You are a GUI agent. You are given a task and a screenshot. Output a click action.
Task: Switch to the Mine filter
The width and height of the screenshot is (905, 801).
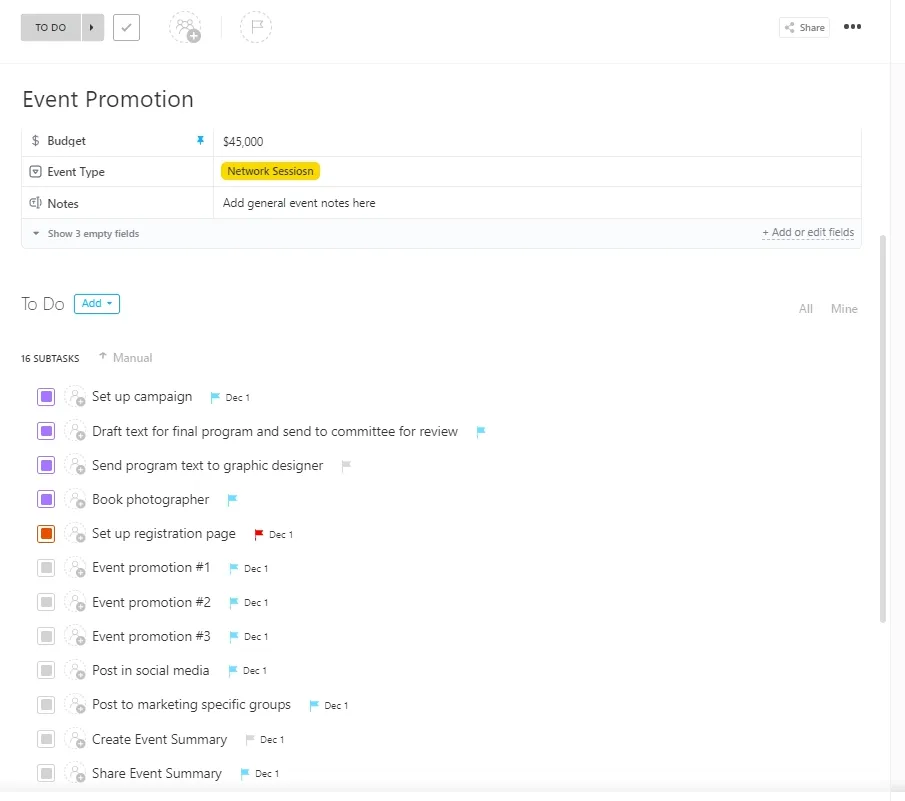844,309
